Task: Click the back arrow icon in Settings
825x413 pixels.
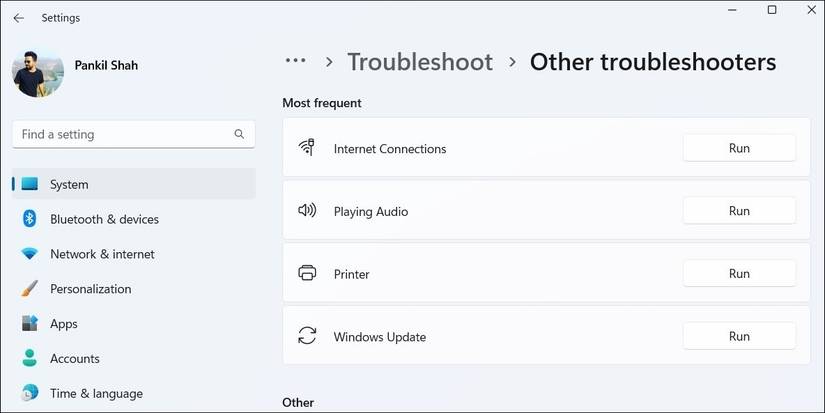Action: (18, 18)
